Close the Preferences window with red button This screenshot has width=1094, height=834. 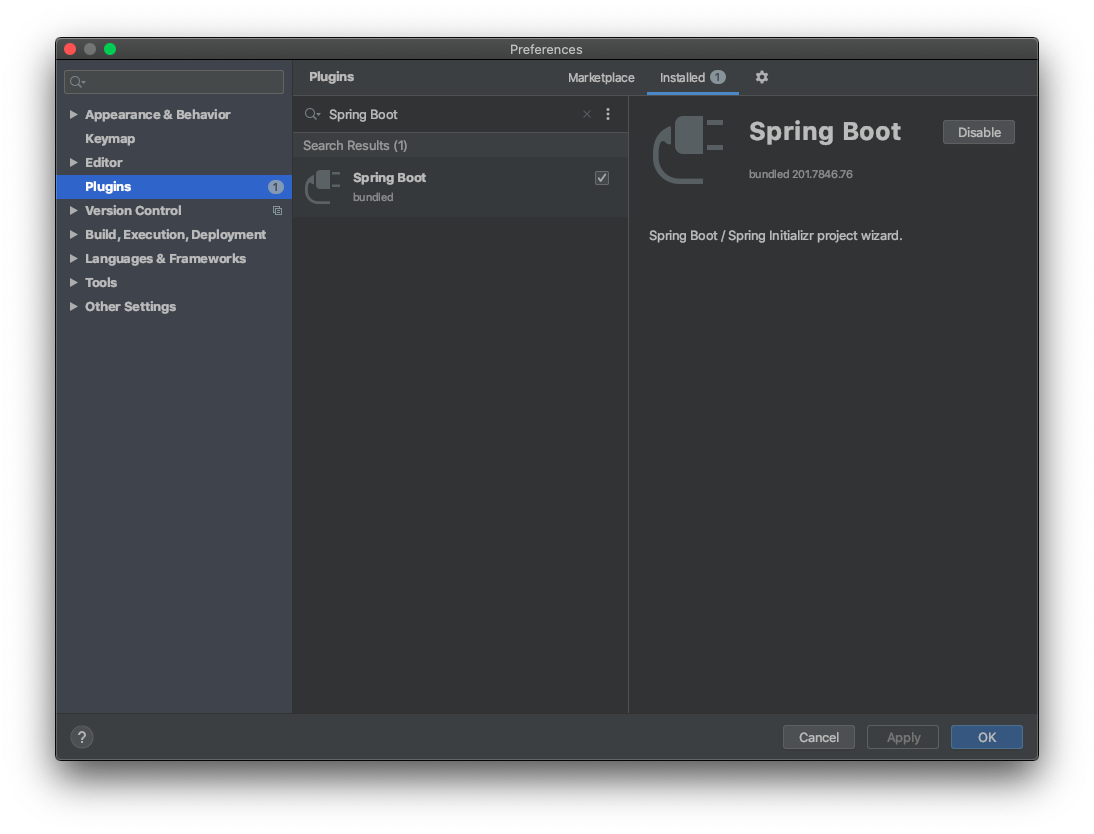[x=70, y=49]
